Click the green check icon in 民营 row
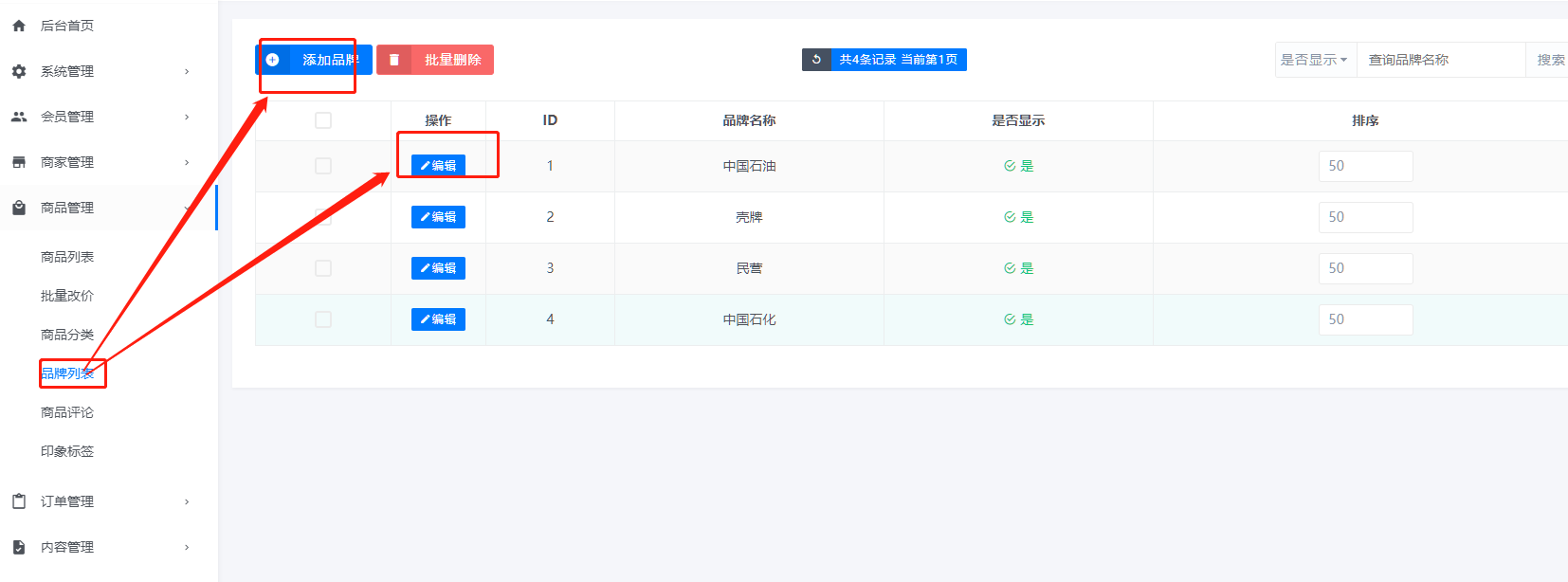 click(1010, 268)
